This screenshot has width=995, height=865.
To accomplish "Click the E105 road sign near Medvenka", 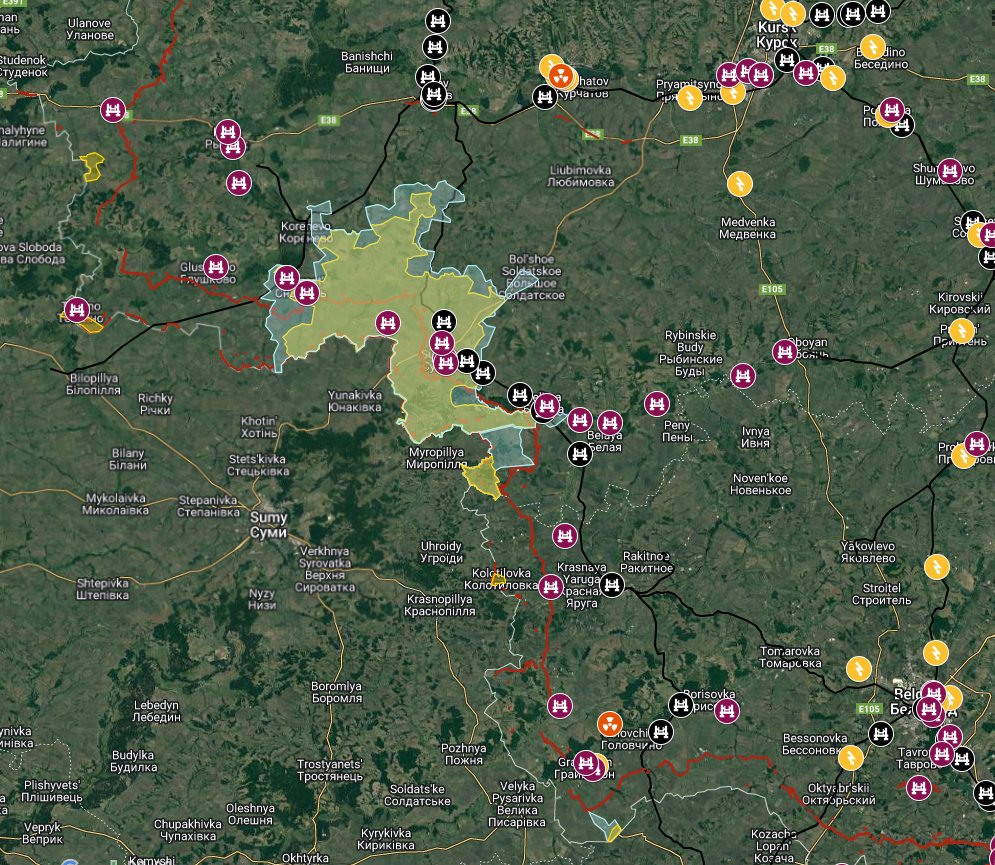I will point(772,289).
